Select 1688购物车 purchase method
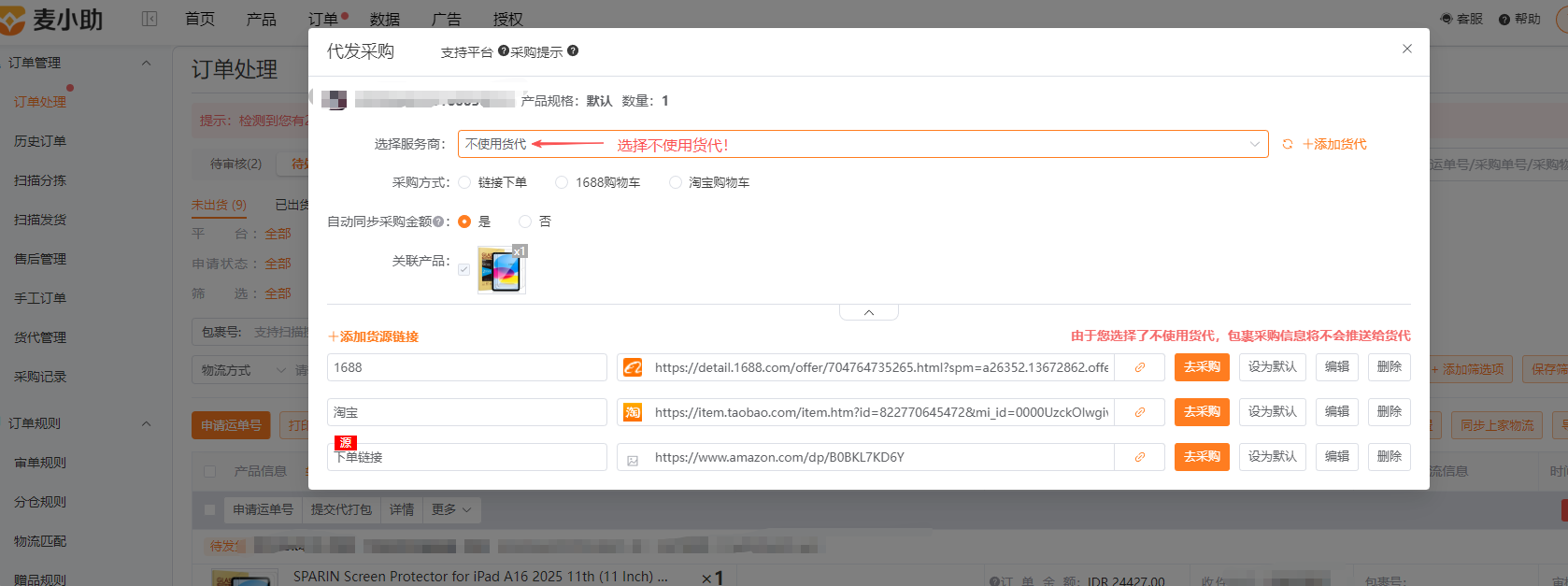The width and height of the screenshot is (1568, 586). click(x=562, y=182)
